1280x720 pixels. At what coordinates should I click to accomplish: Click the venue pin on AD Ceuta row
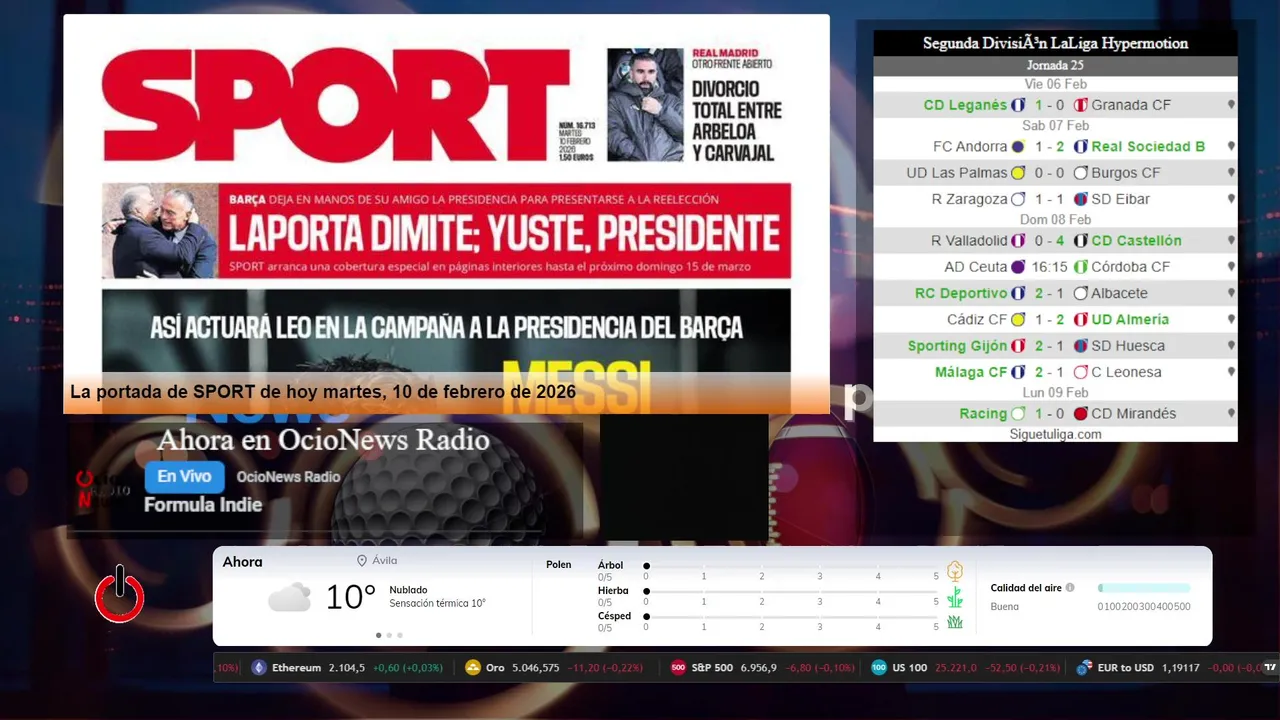click(1231, 267)
